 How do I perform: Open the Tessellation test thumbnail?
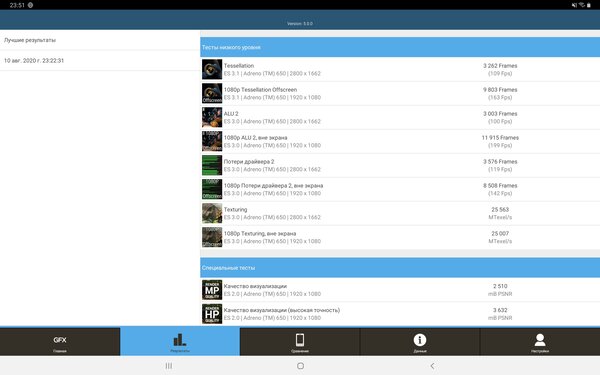[x=212, y=69]
